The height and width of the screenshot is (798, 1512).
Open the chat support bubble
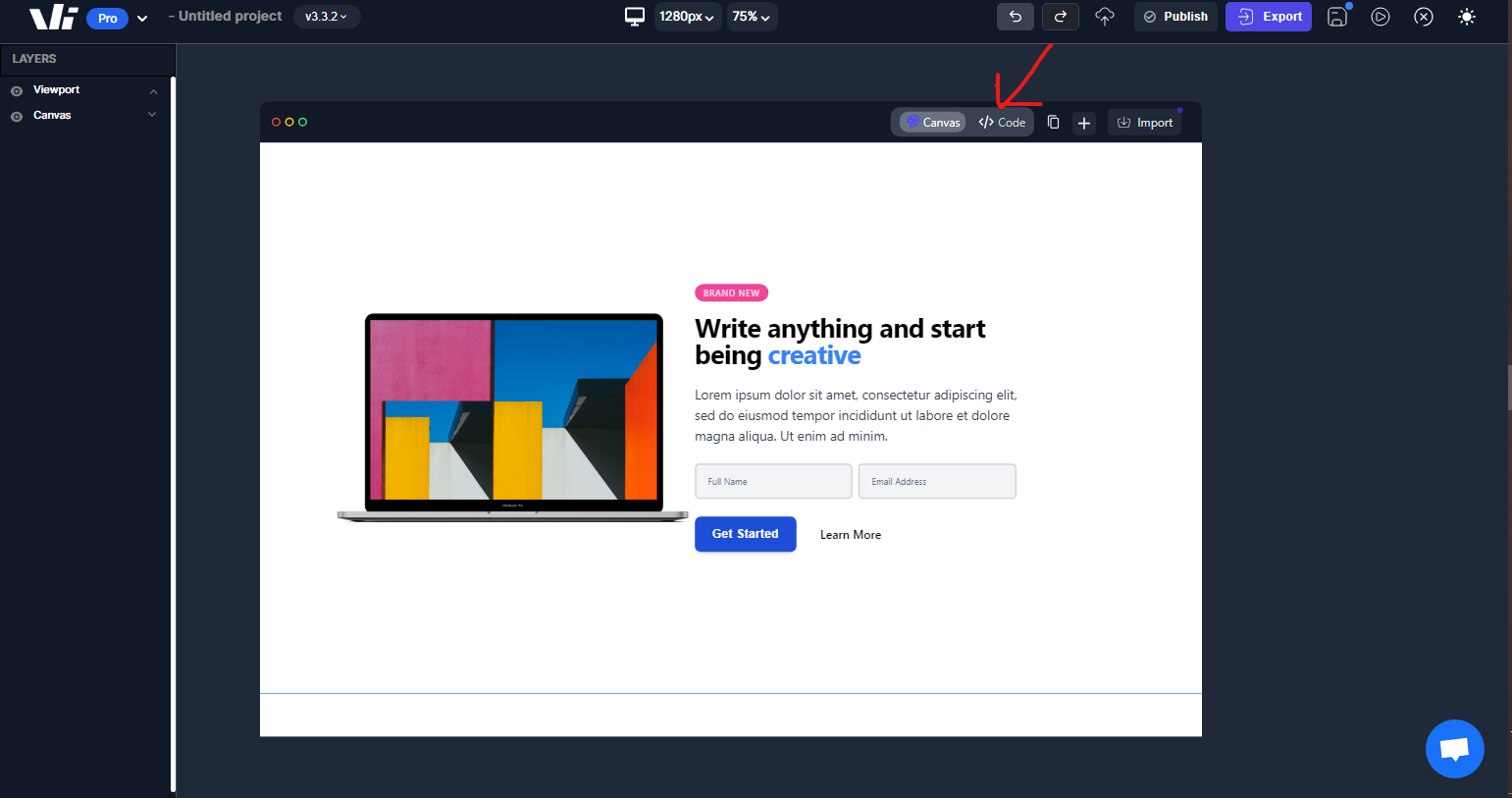[x=1454, y=749]
